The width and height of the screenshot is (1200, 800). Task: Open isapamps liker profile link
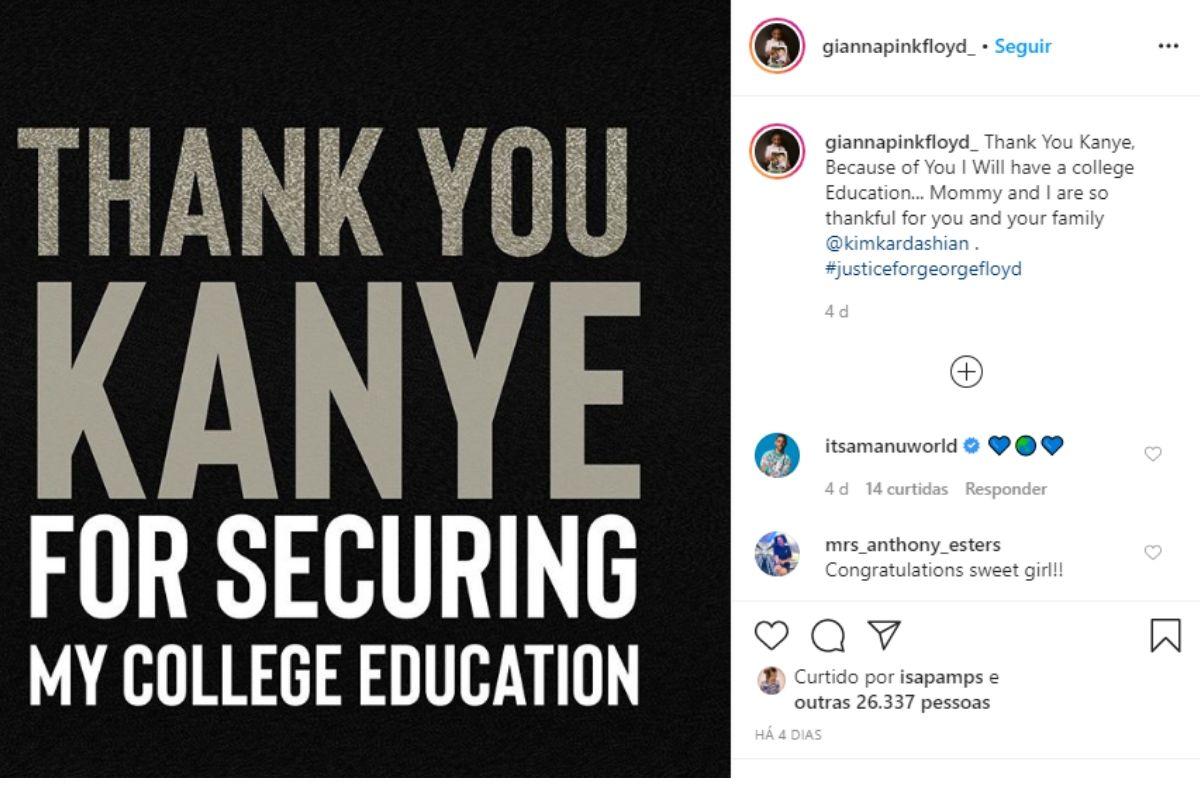point(937,677)
